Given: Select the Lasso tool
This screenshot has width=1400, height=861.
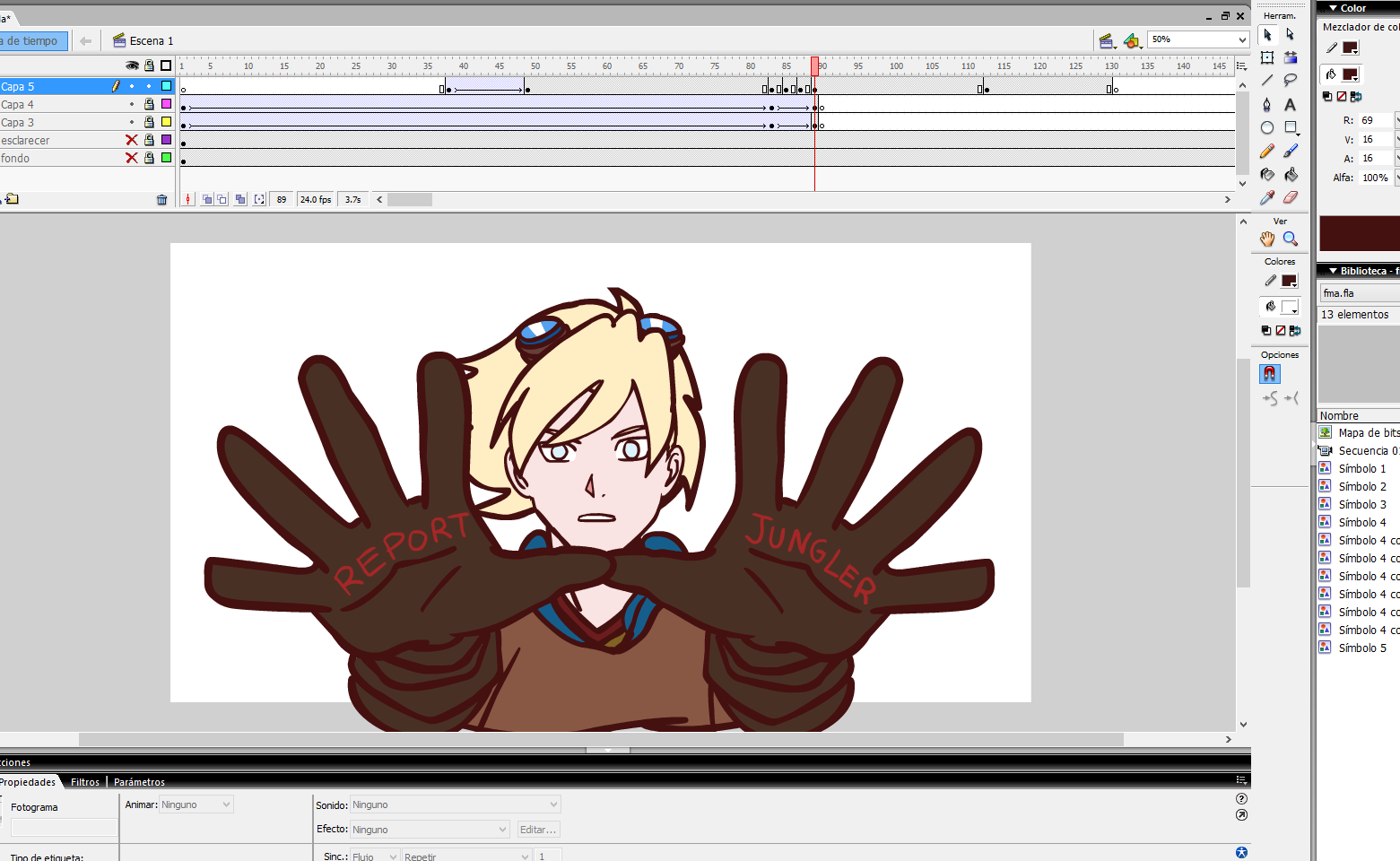Looking at the screenshot, I should coord(1291,81).
